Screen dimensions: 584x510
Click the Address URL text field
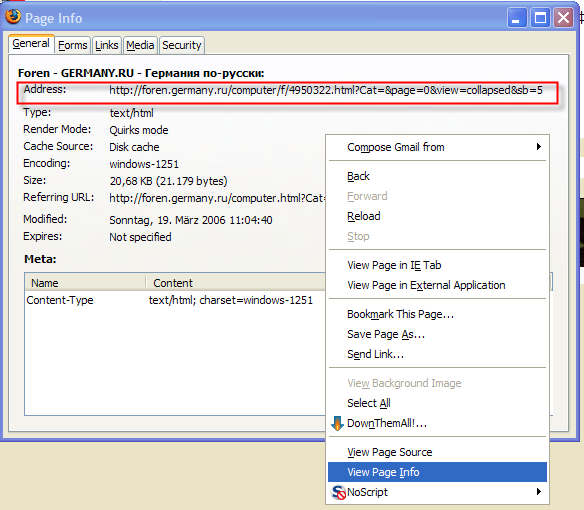[x=326, y=90]
